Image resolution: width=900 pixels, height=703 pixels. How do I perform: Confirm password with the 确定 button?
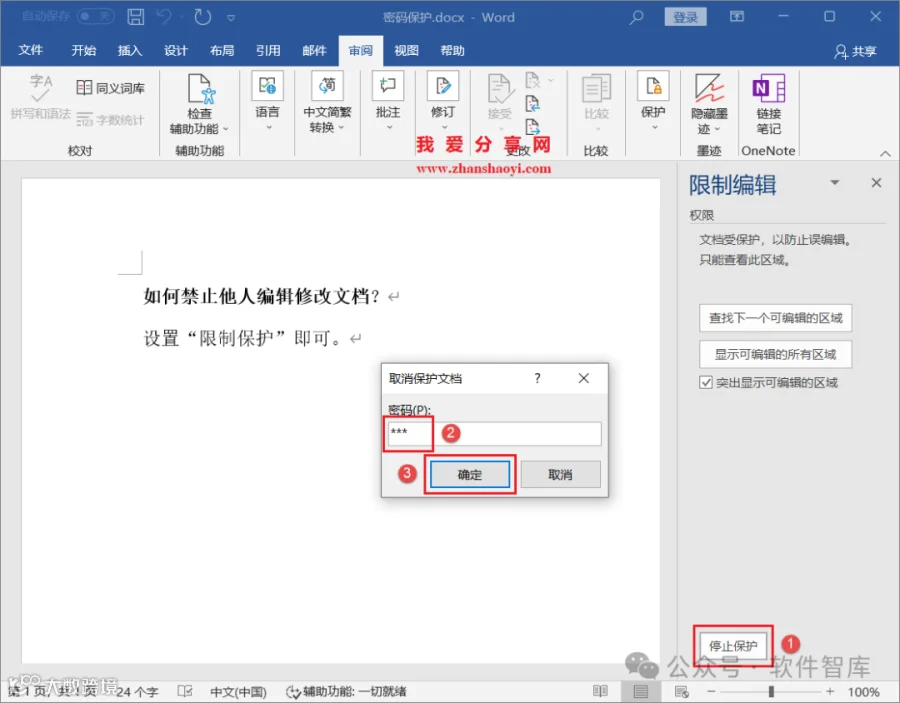pos(470,475)
